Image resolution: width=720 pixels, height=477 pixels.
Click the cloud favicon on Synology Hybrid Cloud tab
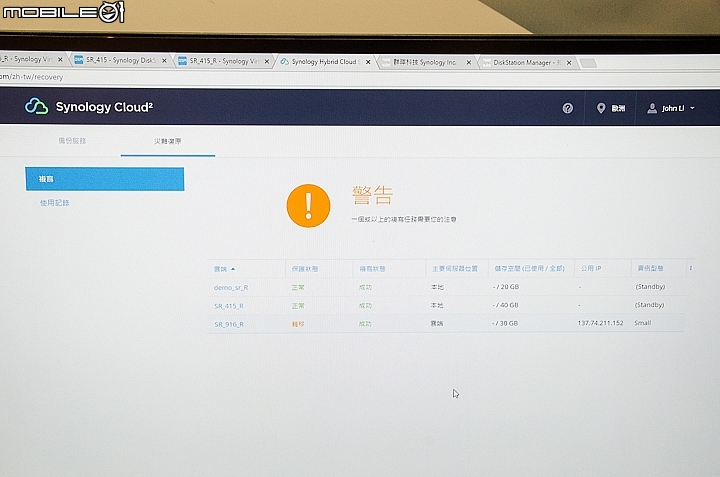(285, 62)
